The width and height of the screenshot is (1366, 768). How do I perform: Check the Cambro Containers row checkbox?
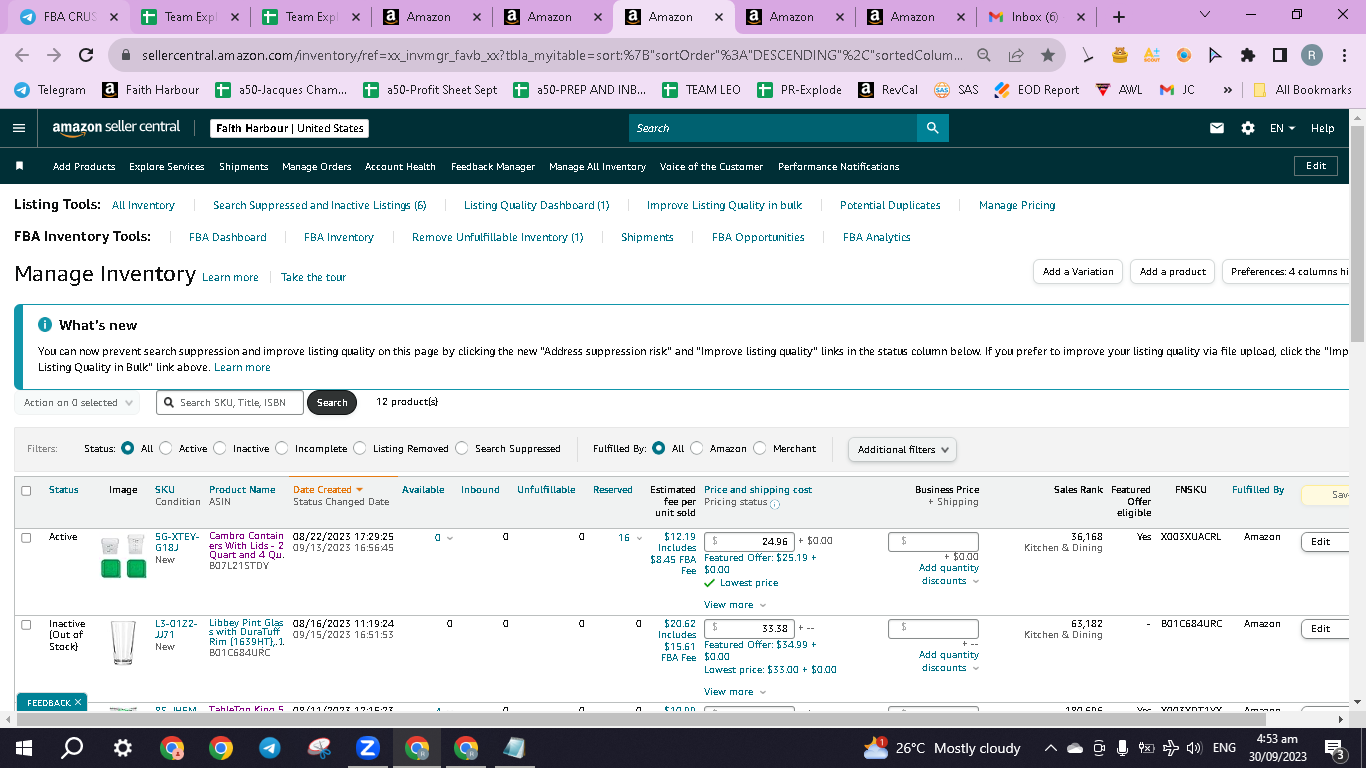coord(26,537)
